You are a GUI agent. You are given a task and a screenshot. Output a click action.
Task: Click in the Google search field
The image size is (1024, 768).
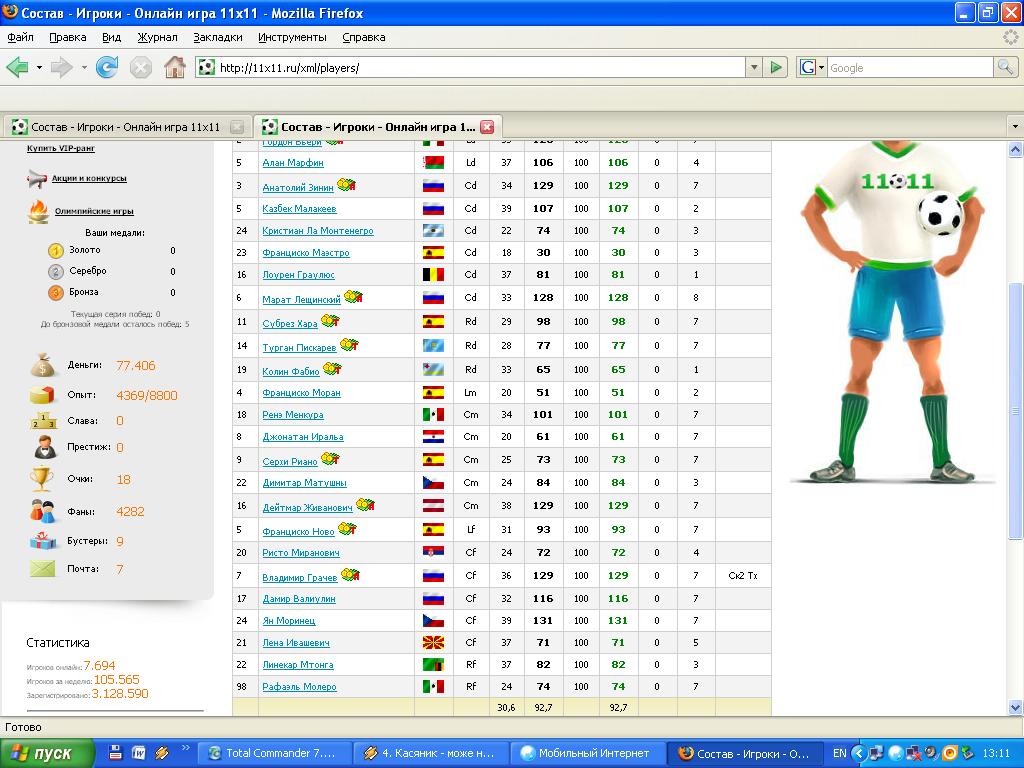(x=908, y=68)
